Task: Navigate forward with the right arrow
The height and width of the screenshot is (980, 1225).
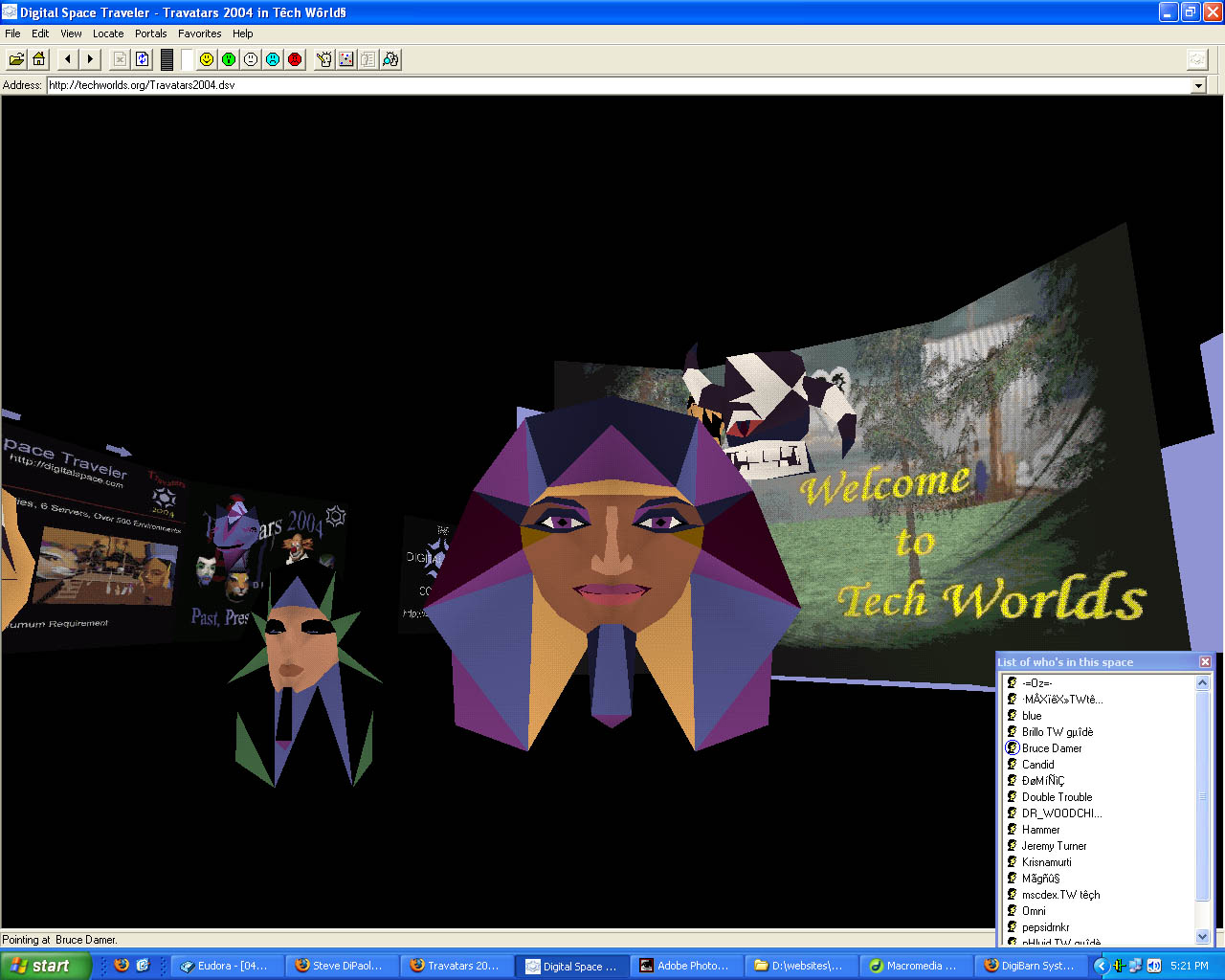Action: point(90,59)
